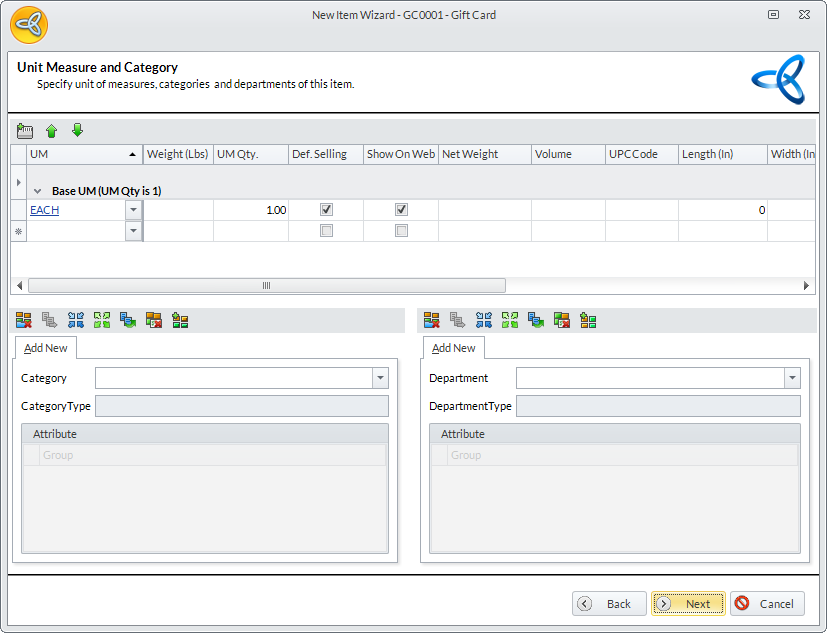This screenshot has height=633, width=827.
Task: Open the Category dropdown list
Action: (x=380, y=378)
